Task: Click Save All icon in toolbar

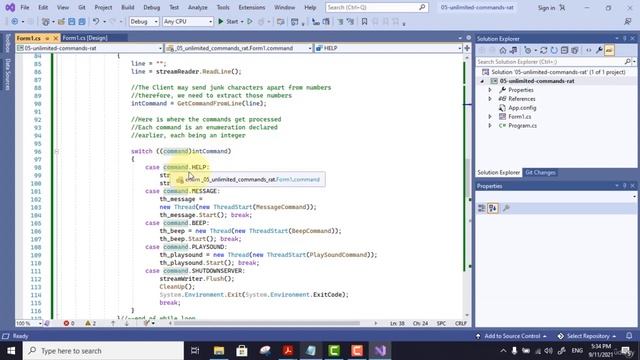Action: click(82, 22)
